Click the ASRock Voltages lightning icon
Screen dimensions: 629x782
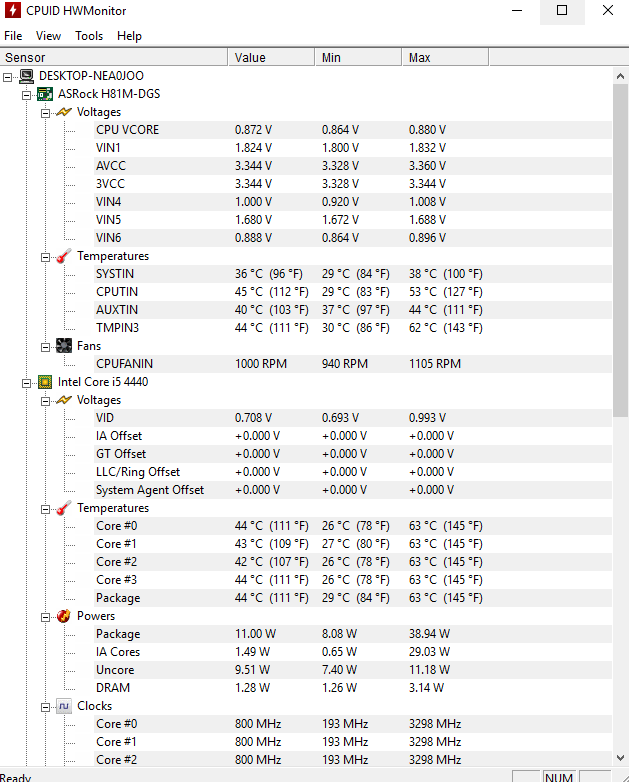point(64,112)
